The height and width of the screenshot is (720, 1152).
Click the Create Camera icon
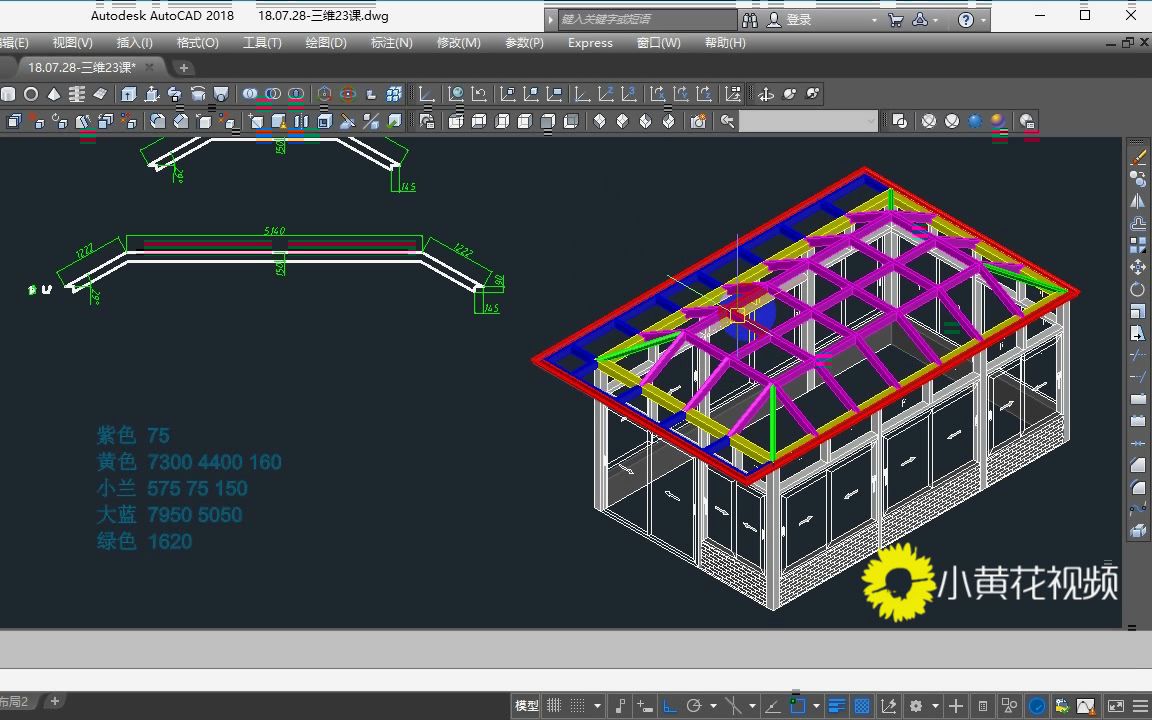point(698,120)
